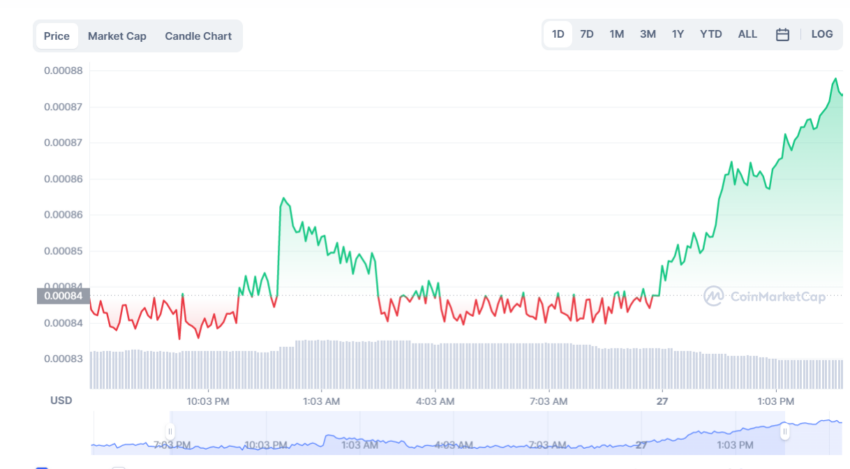The width and height of the screenshot is (850, 469).
Task: Choose the 3M time range
Action: tap(647, 34)
